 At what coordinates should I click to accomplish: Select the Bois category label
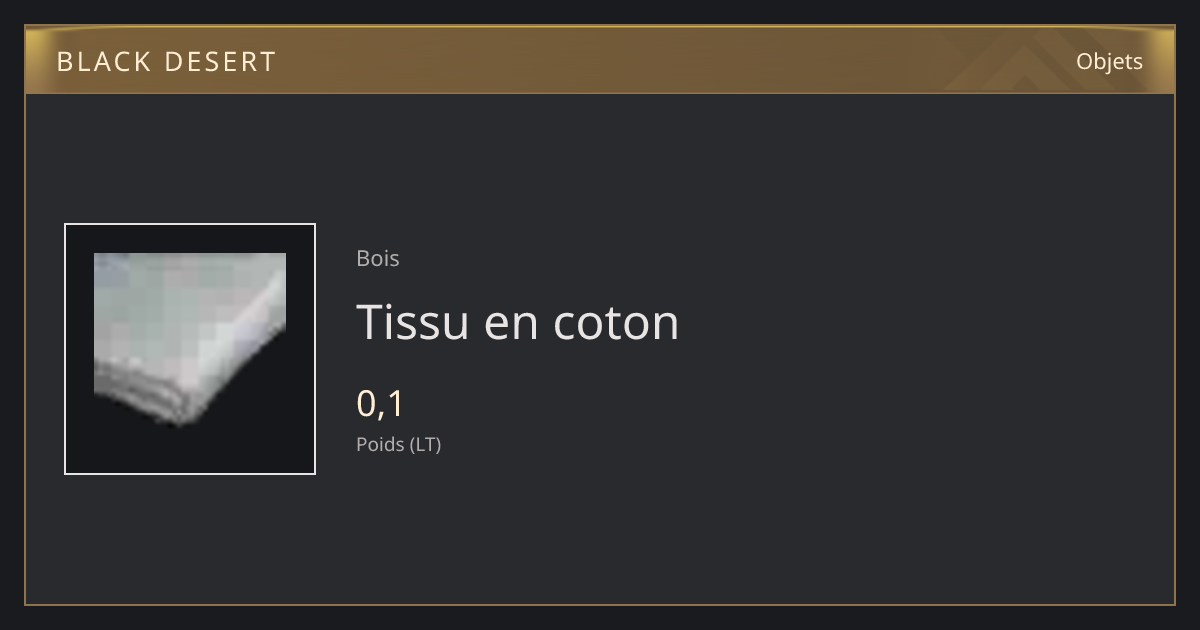pyautogui.click(x=378, y=258)
